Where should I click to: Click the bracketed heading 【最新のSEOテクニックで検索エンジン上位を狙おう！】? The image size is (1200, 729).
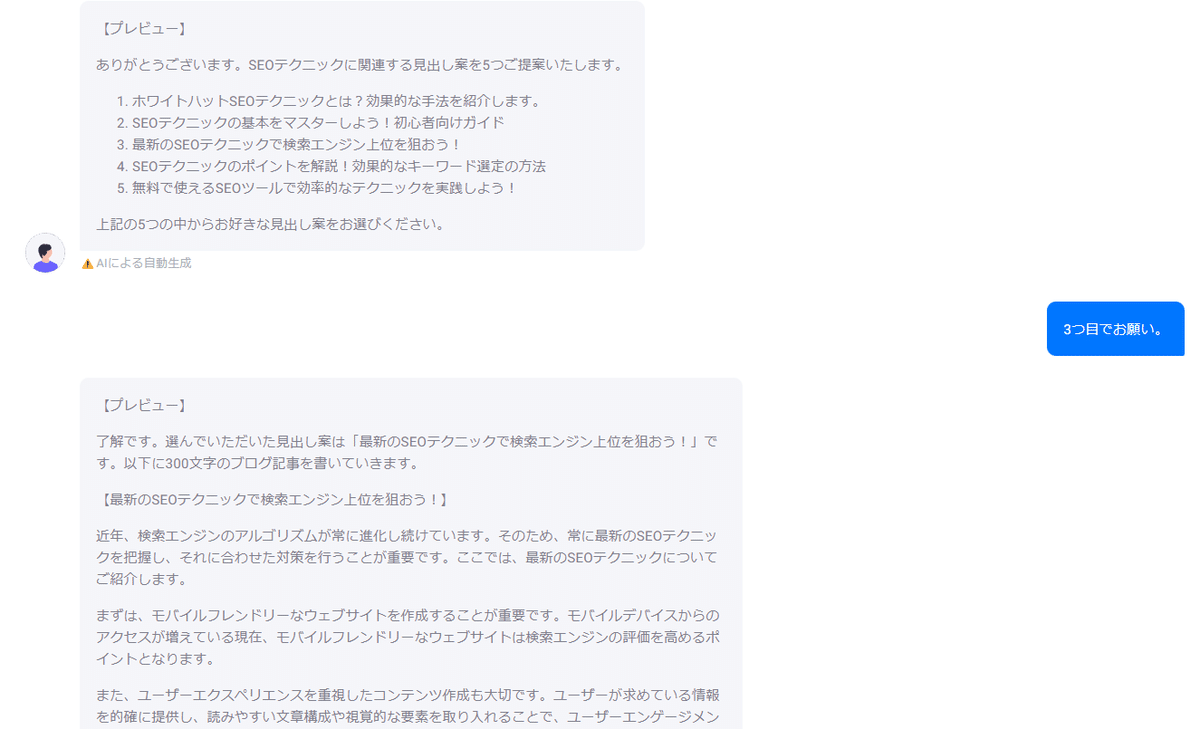tap(273, 499)
